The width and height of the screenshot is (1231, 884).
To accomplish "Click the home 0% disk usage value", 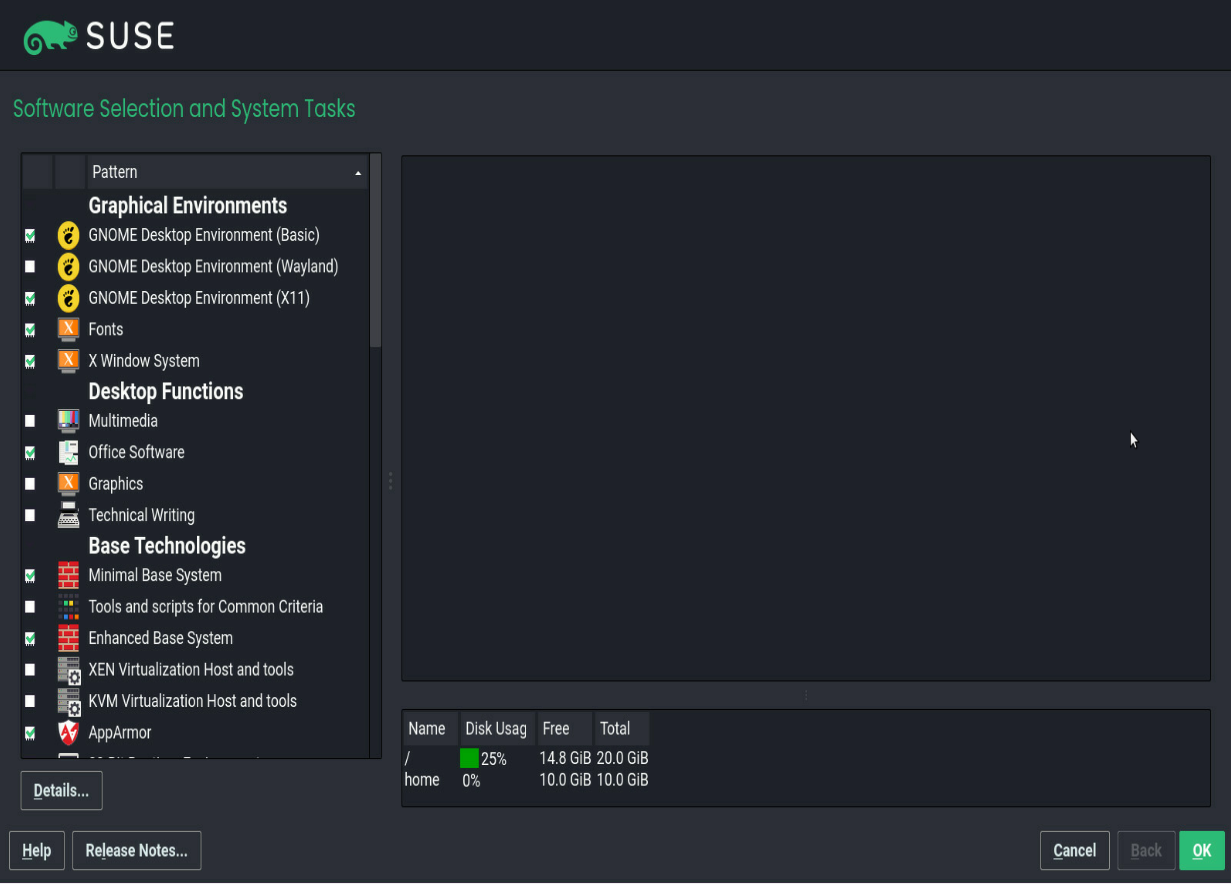I will [471, 781].
